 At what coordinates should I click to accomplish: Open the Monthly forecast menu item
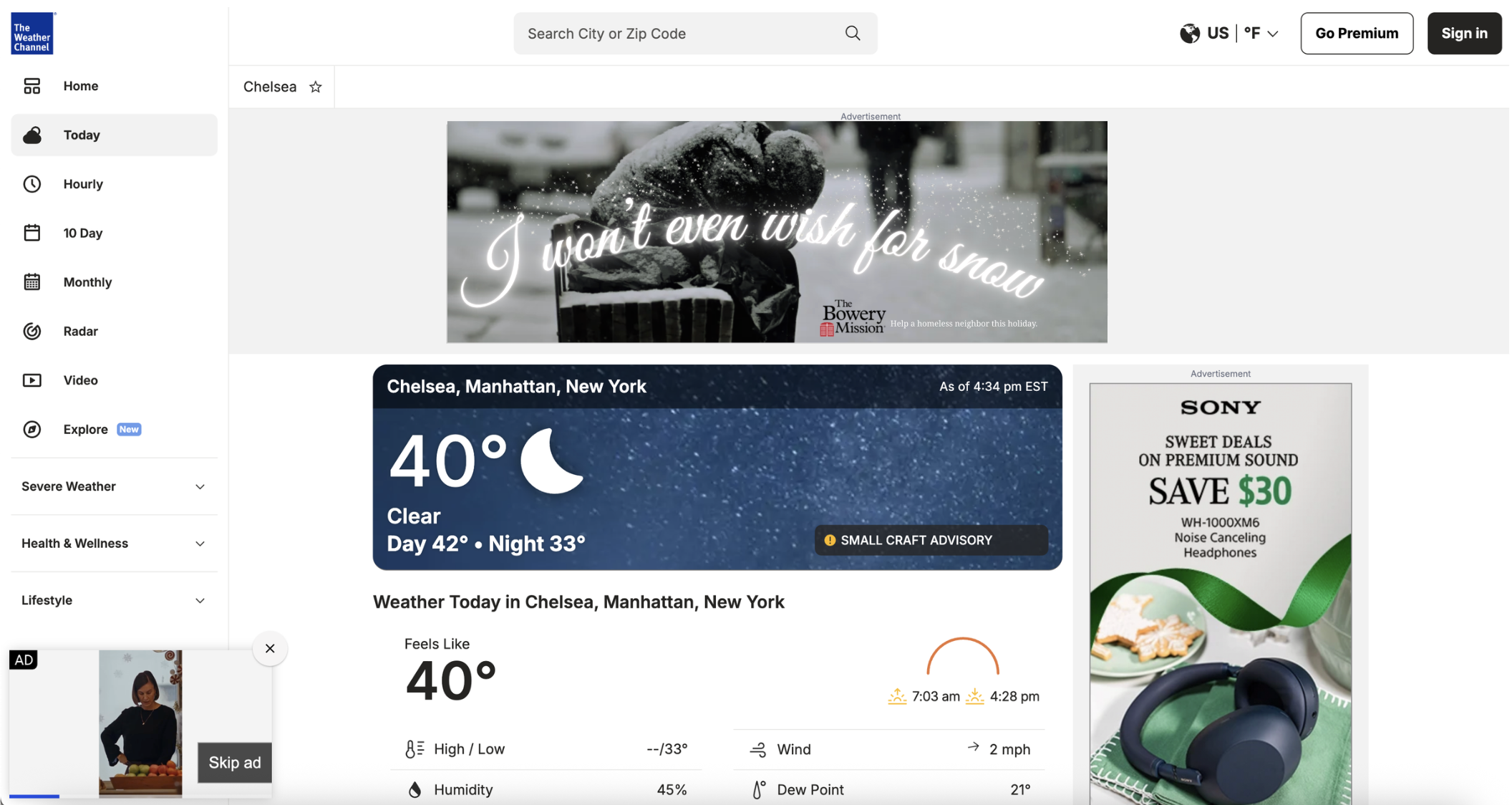pyautogui.click(x=87, y=282)
